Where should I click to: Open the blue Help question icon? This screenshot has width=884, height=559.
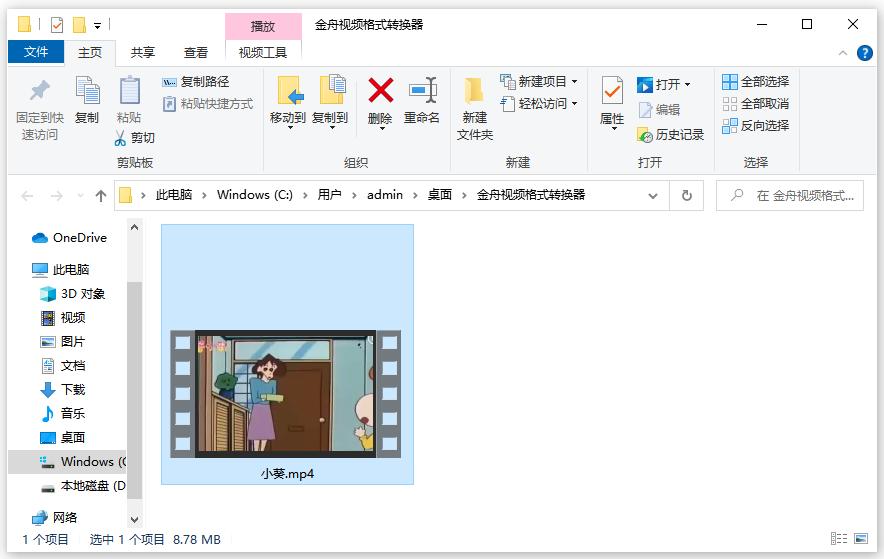865,53
